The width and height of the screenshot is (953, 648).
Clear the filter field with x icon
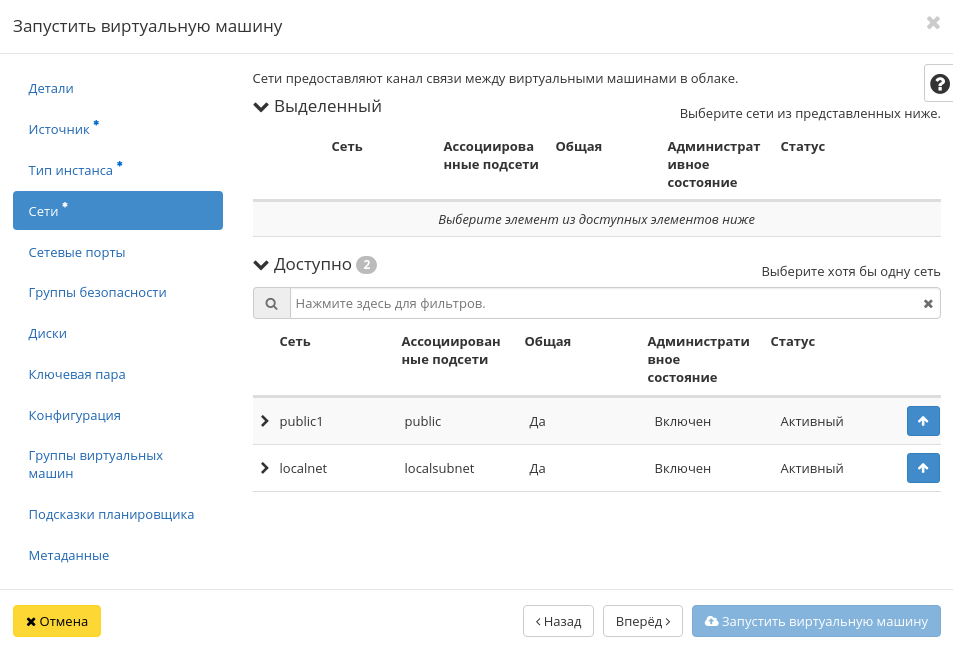pos(927,304)
